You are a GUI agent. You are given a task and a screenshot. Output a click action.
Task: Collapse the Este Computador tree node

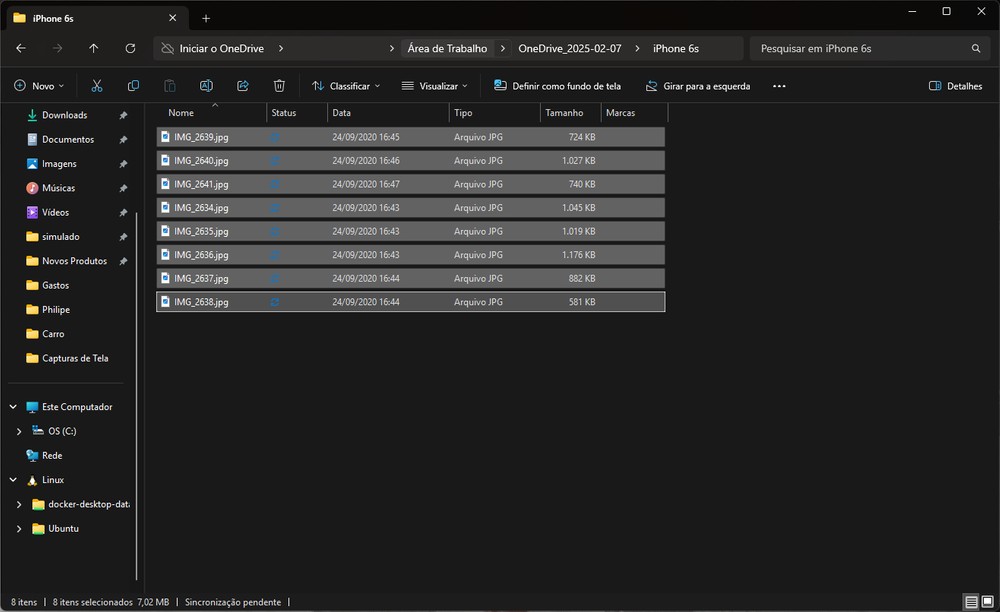pyautogui.click(x=13, y=407)
